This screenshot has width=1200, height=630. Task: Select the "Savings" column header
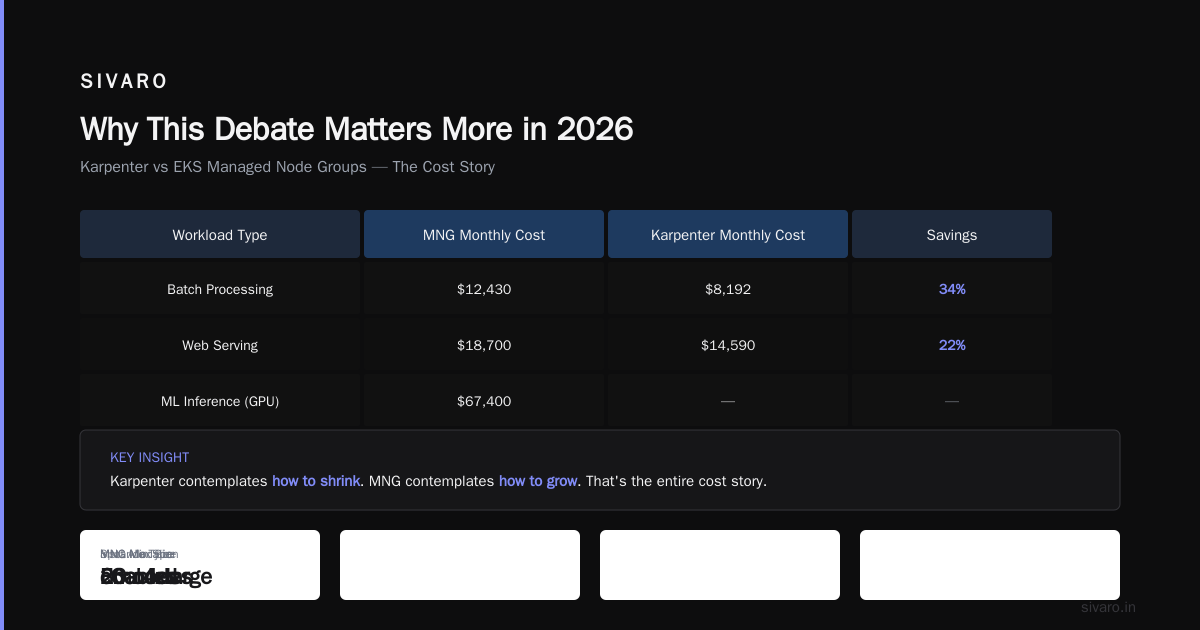point(952,235)
